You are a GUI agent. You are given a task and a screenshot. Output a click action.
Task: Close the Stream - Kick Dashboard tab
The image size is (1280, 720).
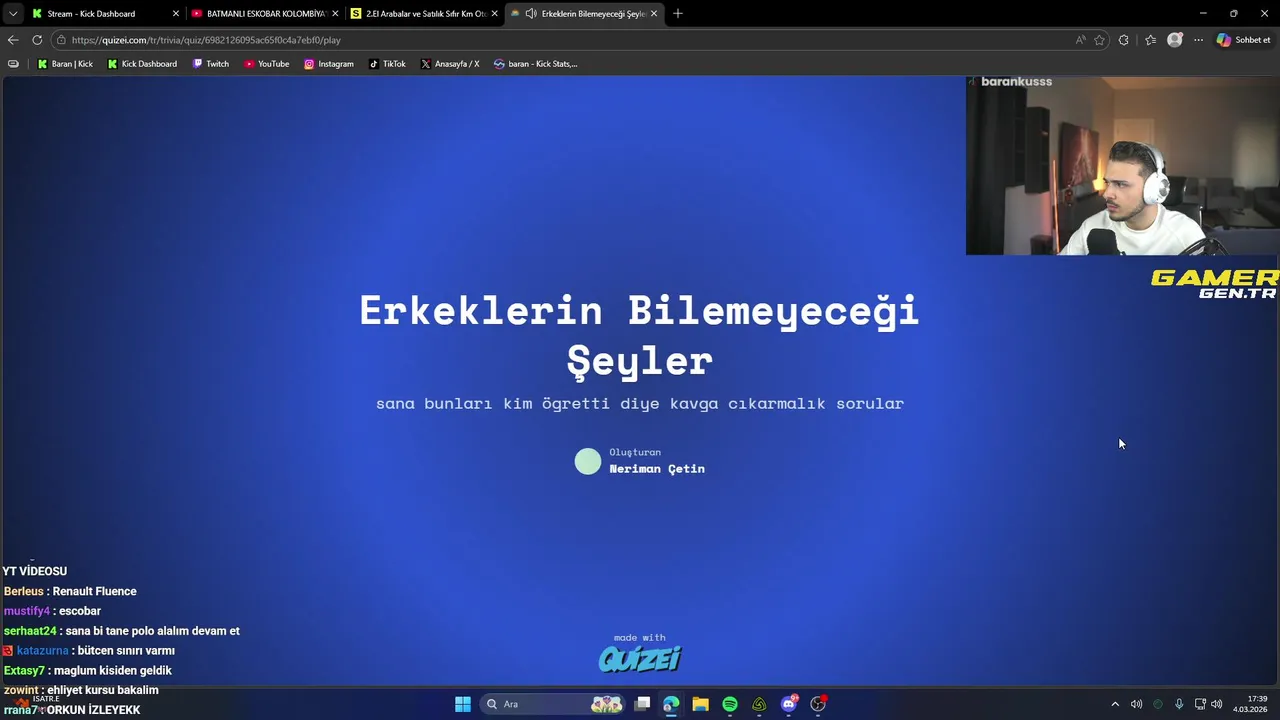click(x=176, y=13)
